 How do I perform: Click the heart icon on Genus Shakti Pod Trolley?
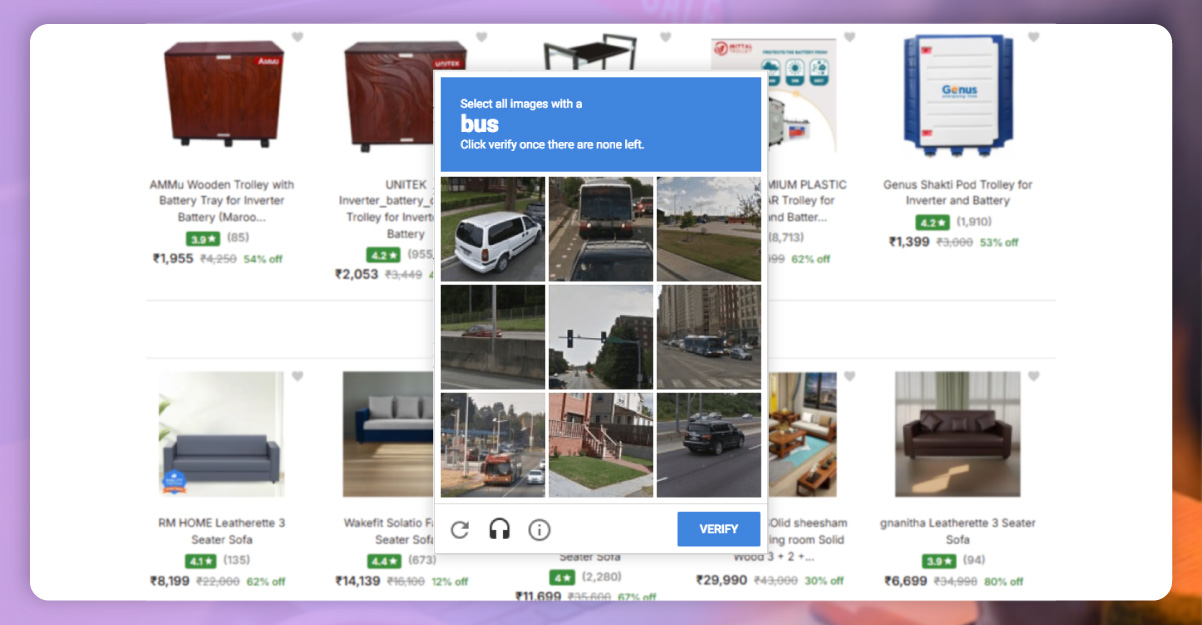[x=1032, y=37]
